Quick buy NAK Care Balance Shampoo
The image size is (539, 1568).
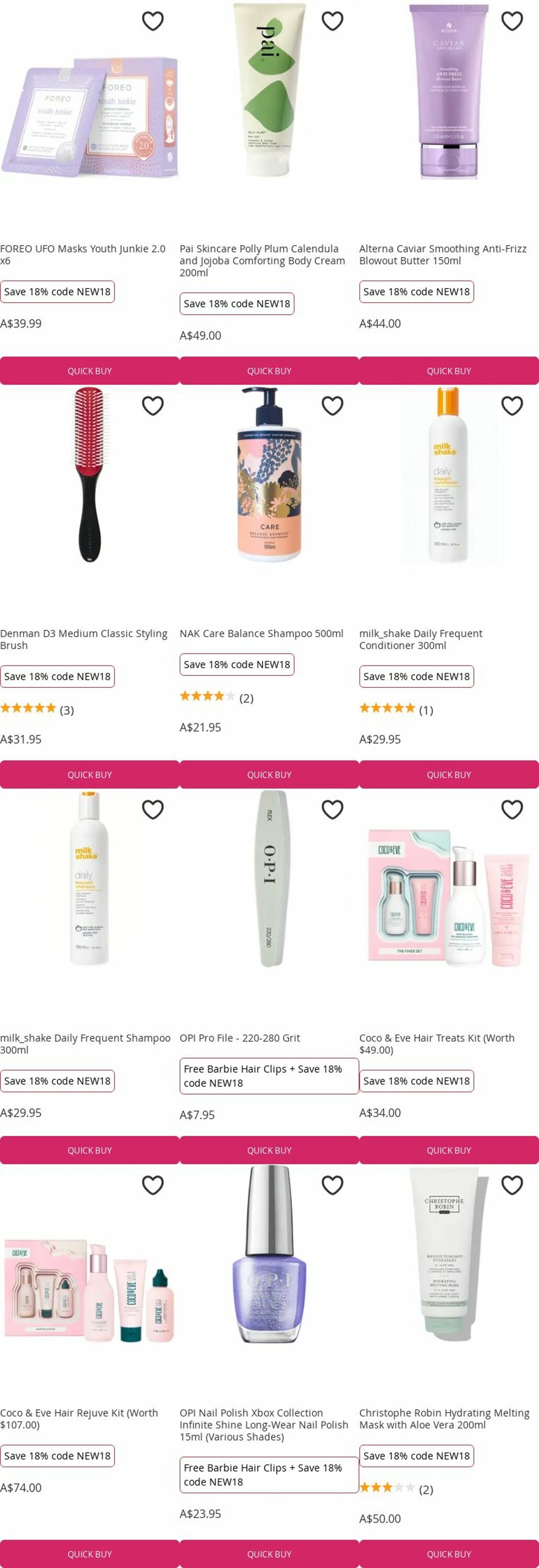click(x=269, y=775)
